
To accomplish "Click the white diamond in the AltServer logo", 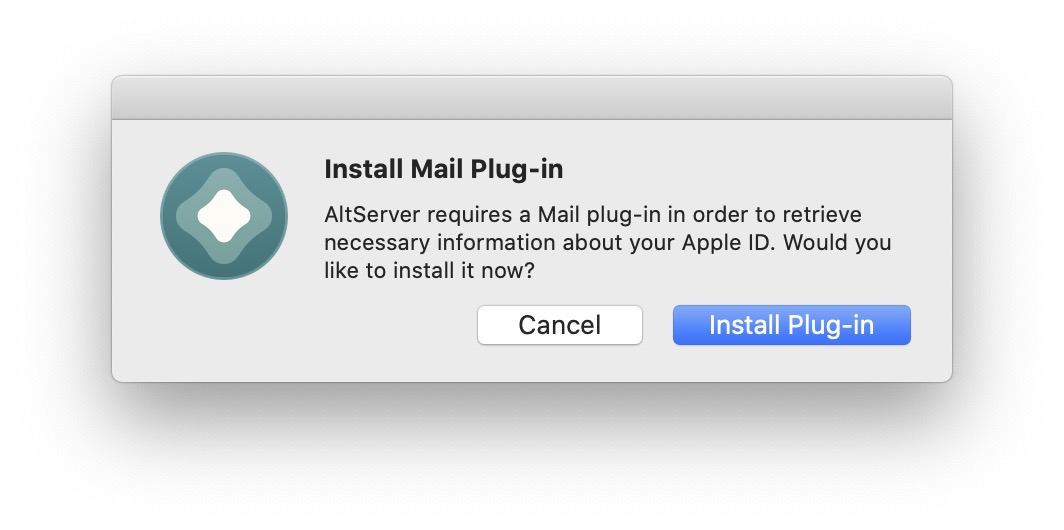I will 224,215.
